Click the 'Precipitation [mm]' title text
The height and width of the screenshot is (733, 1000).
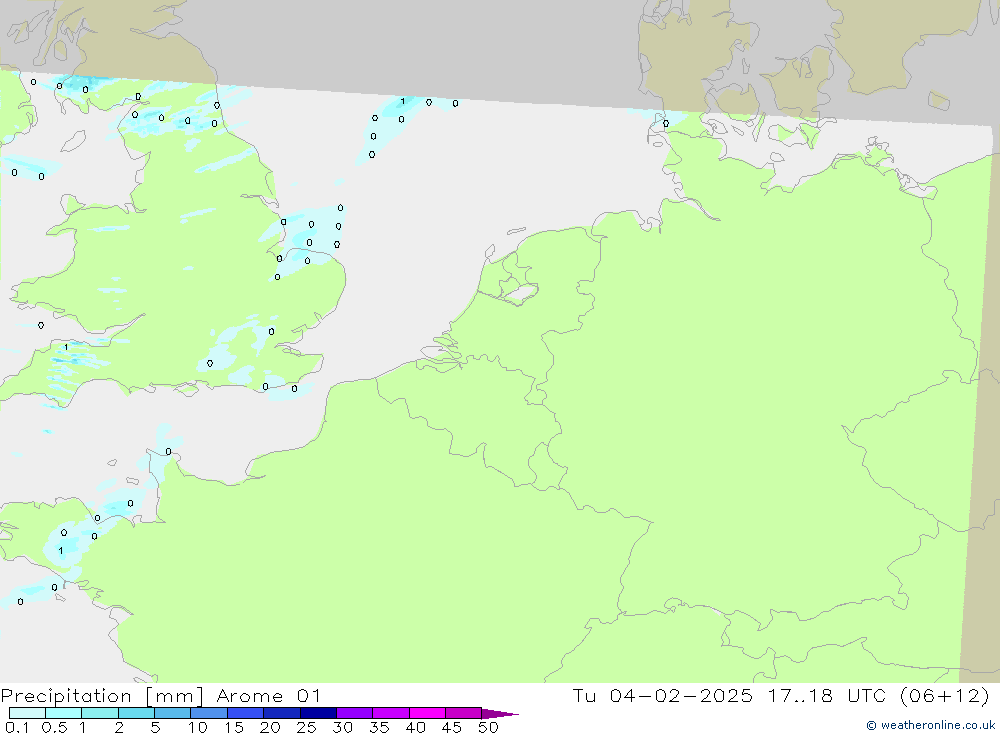[x=102, y=696]
